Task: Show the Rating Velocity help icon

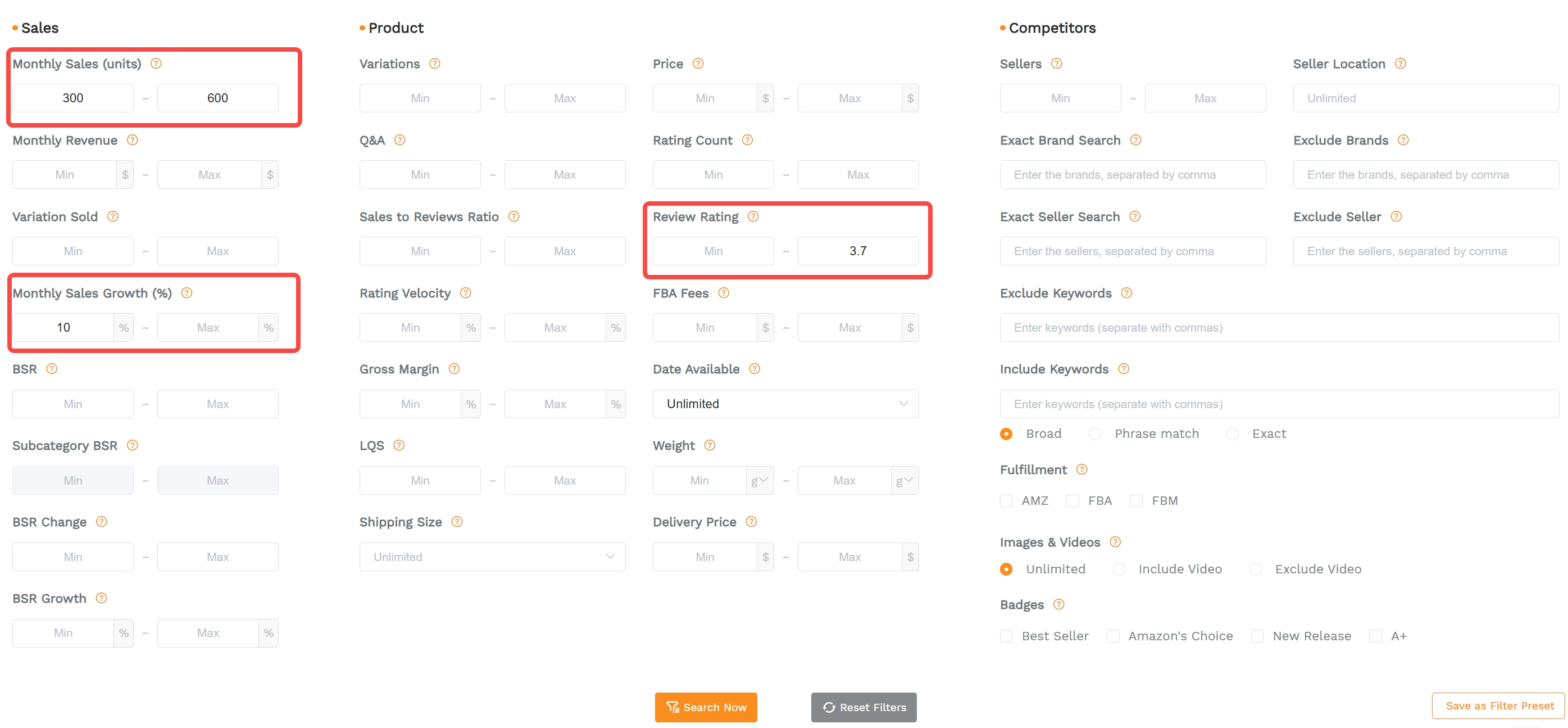Action: 466,293
